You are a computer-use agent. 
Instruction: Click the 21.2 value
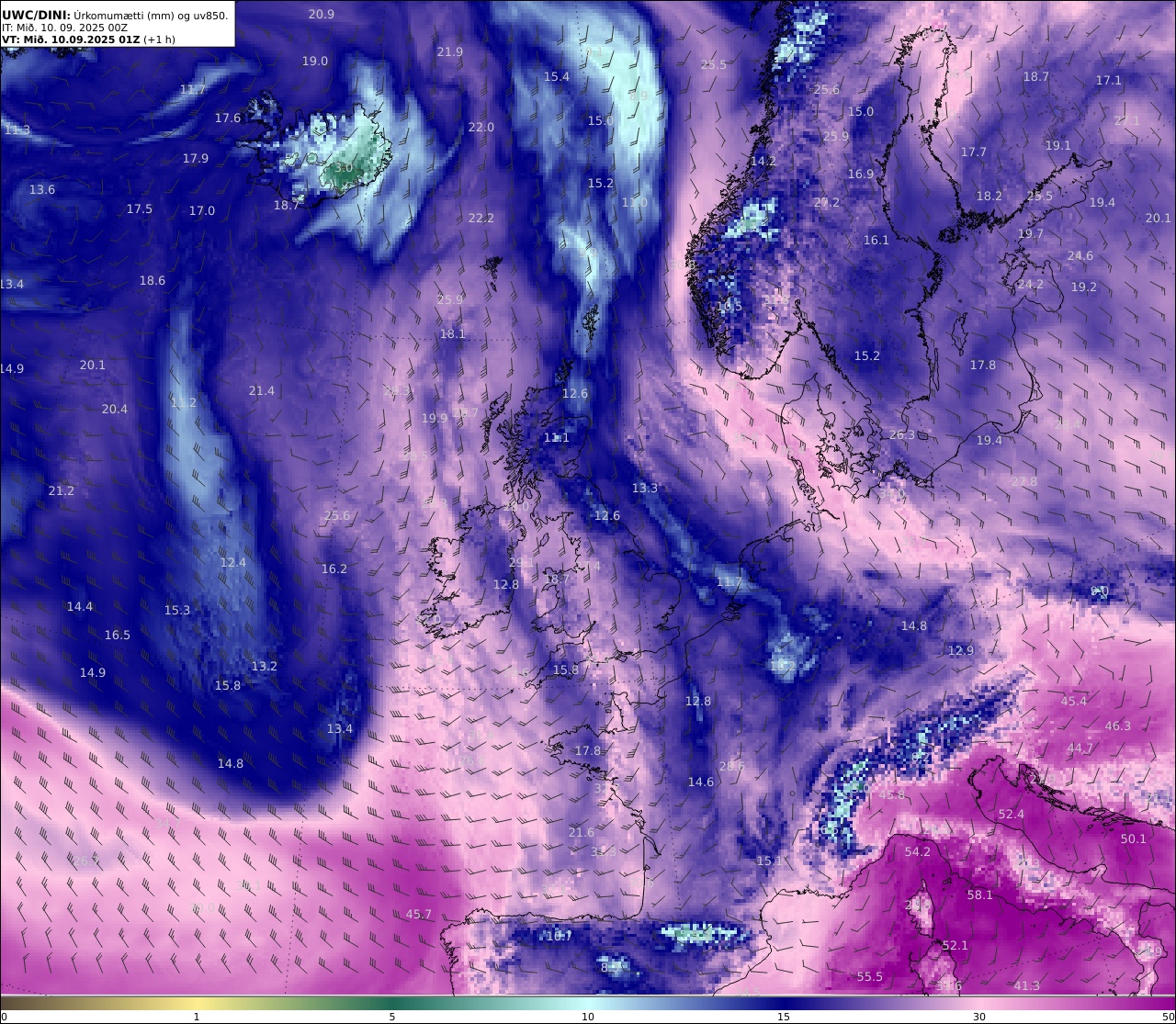62,490
